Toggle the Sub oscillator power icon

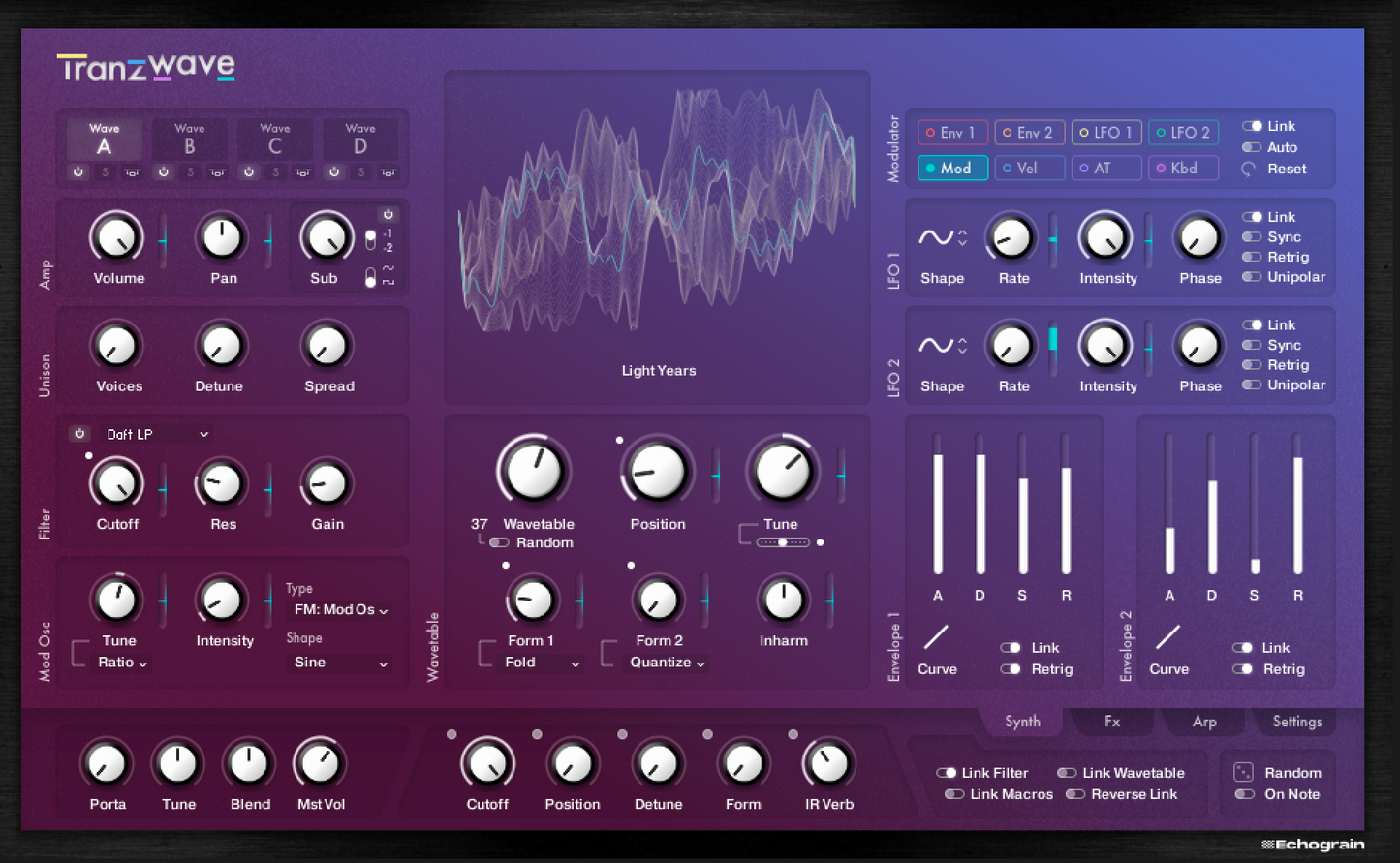tap(389, 214)
